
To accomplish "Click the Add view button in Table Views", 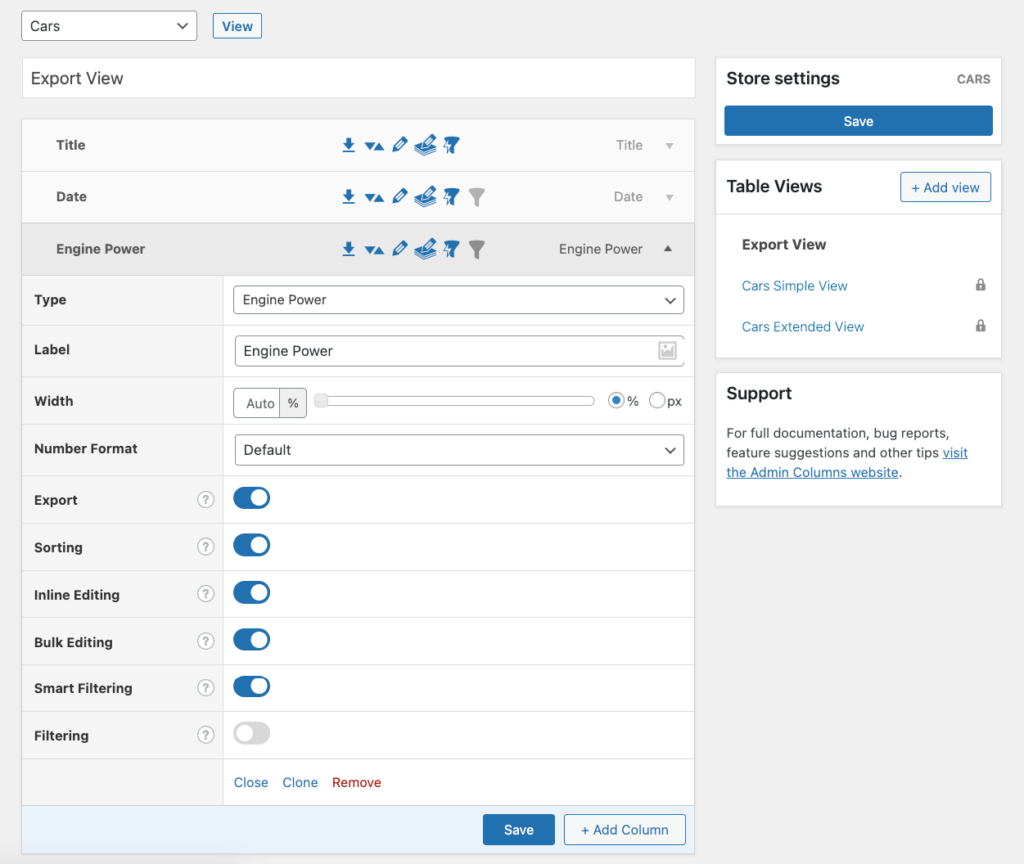I will click(x=945, y=186).
